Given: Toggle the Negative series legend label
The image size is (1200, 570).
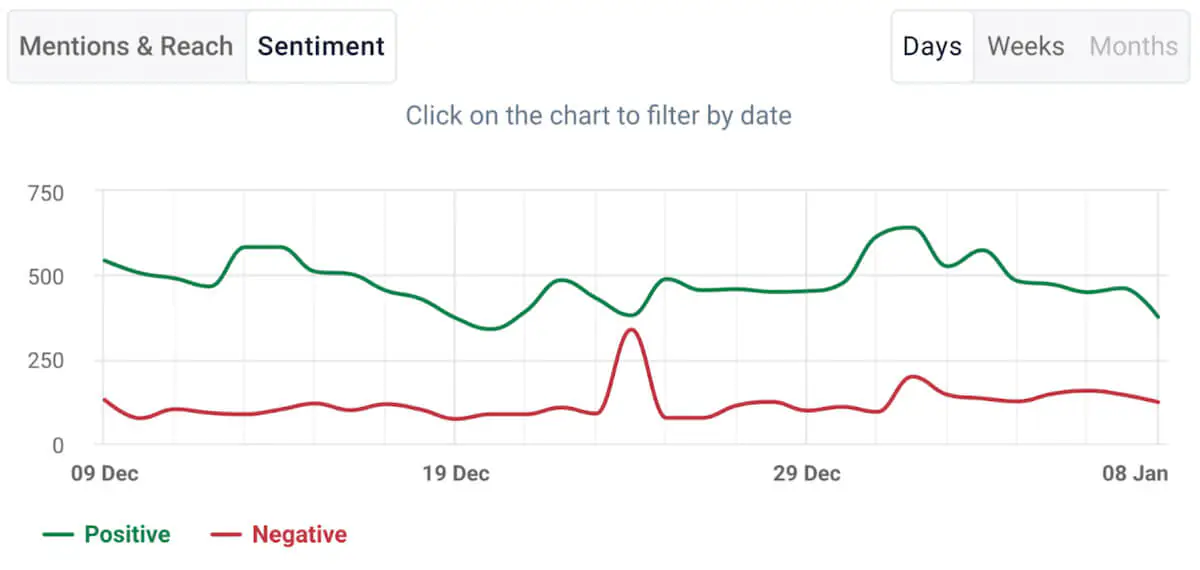Looking at the screenshot, I should pyautogui.click(x=299, y=535).
